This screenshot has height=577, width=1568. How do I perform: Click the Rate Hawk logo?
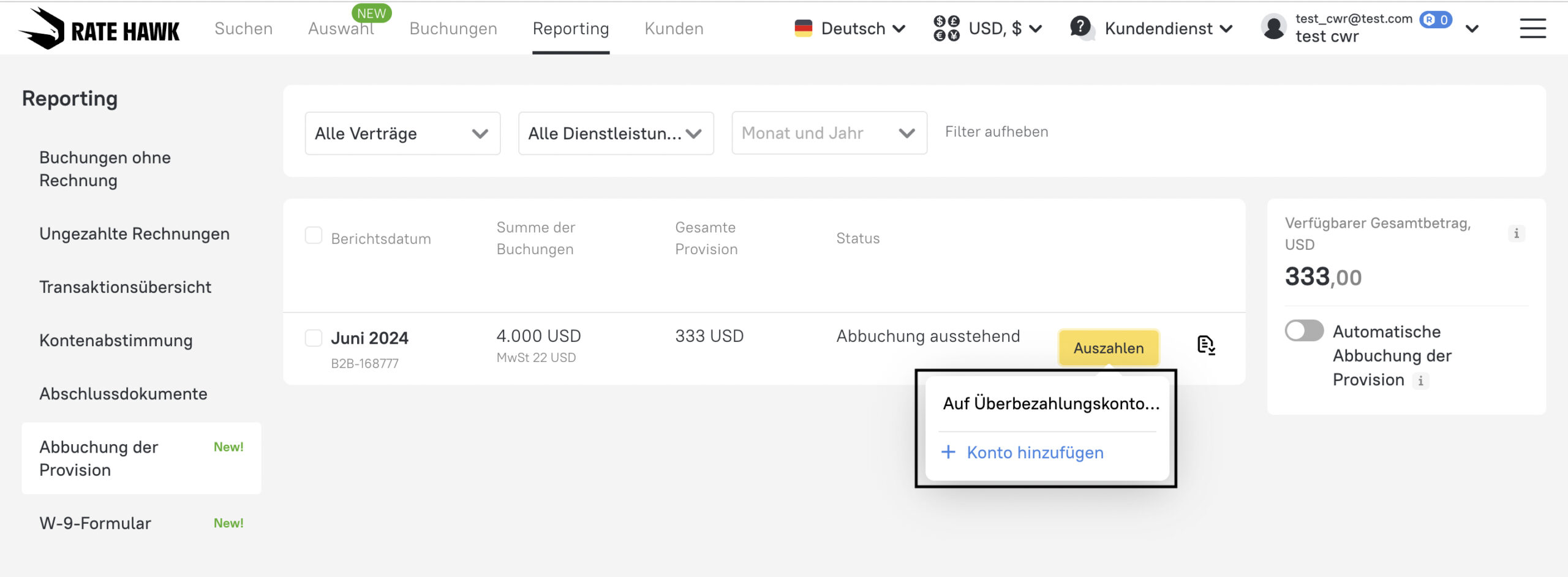coord(100,29)
